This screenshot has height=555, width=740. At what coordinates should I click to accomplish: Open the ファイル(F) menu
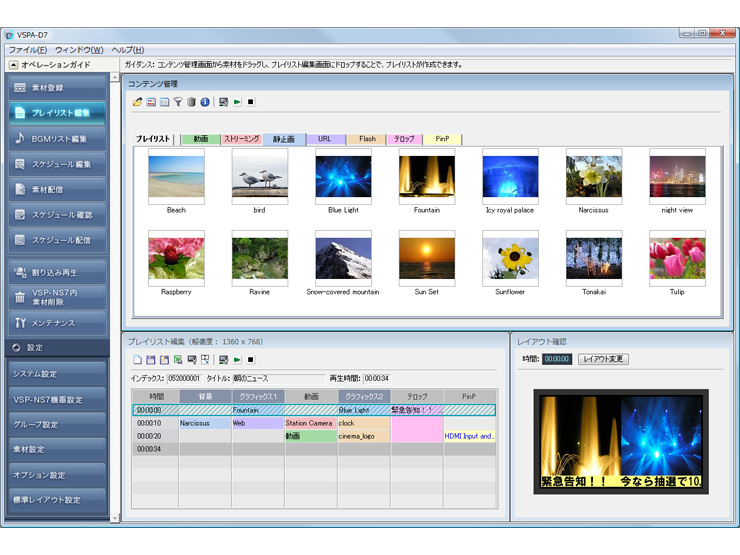(27, 50)
